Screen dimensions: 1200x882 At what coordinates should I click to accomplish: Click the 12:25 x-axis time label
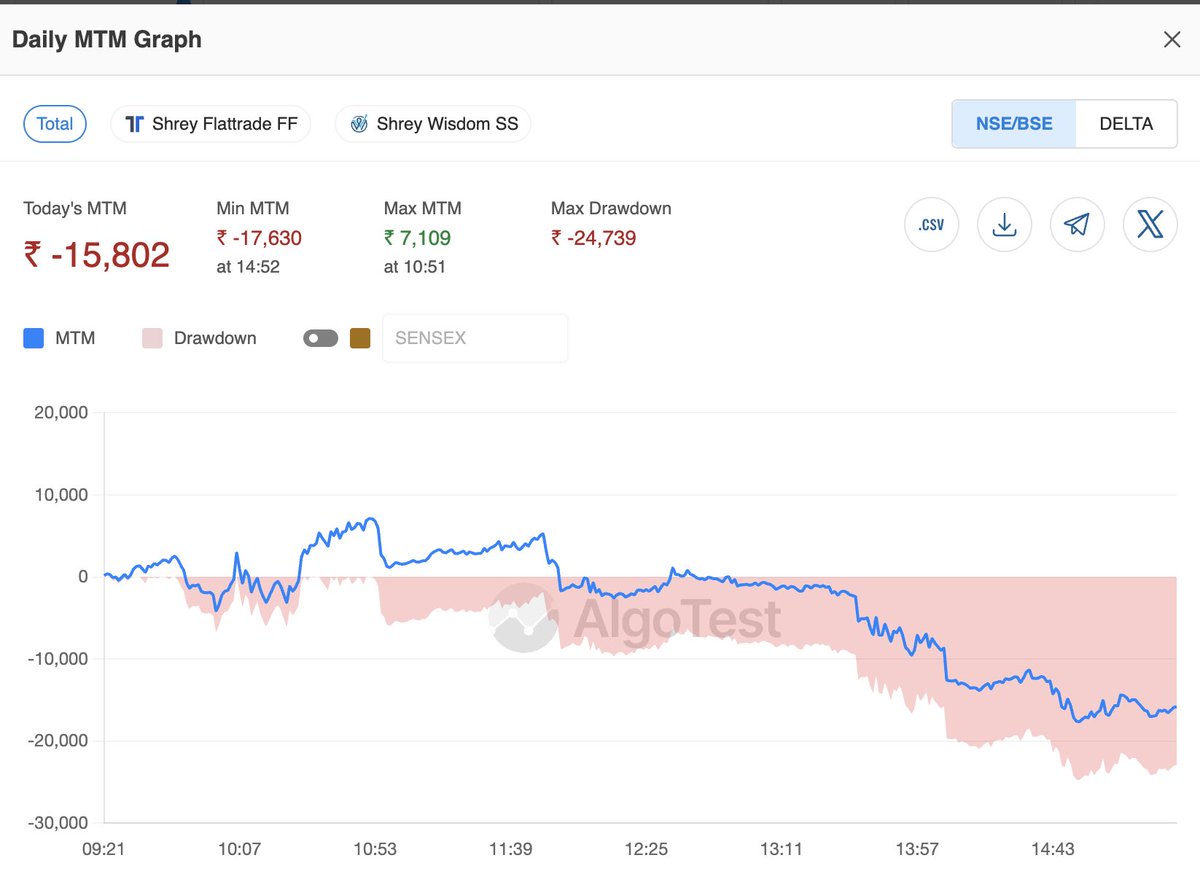[x=646, y=849]
